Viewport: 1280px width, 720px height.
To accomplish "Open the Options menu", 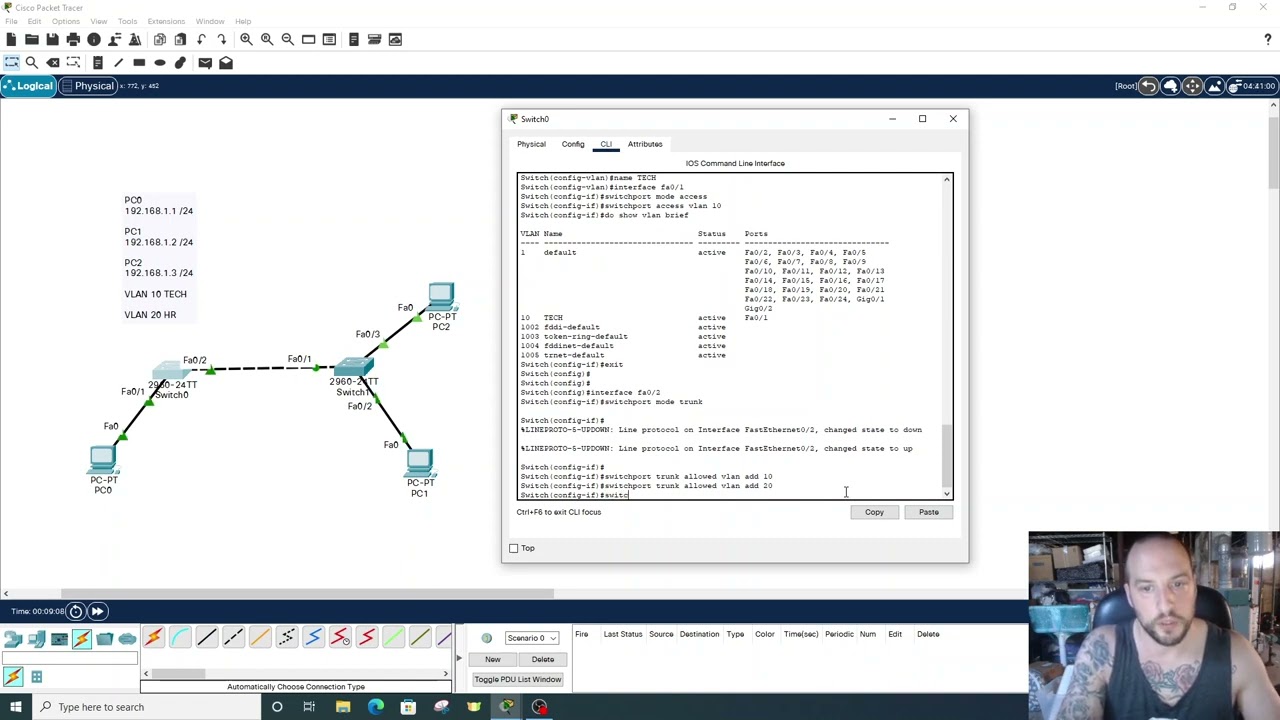I will 65,21.
